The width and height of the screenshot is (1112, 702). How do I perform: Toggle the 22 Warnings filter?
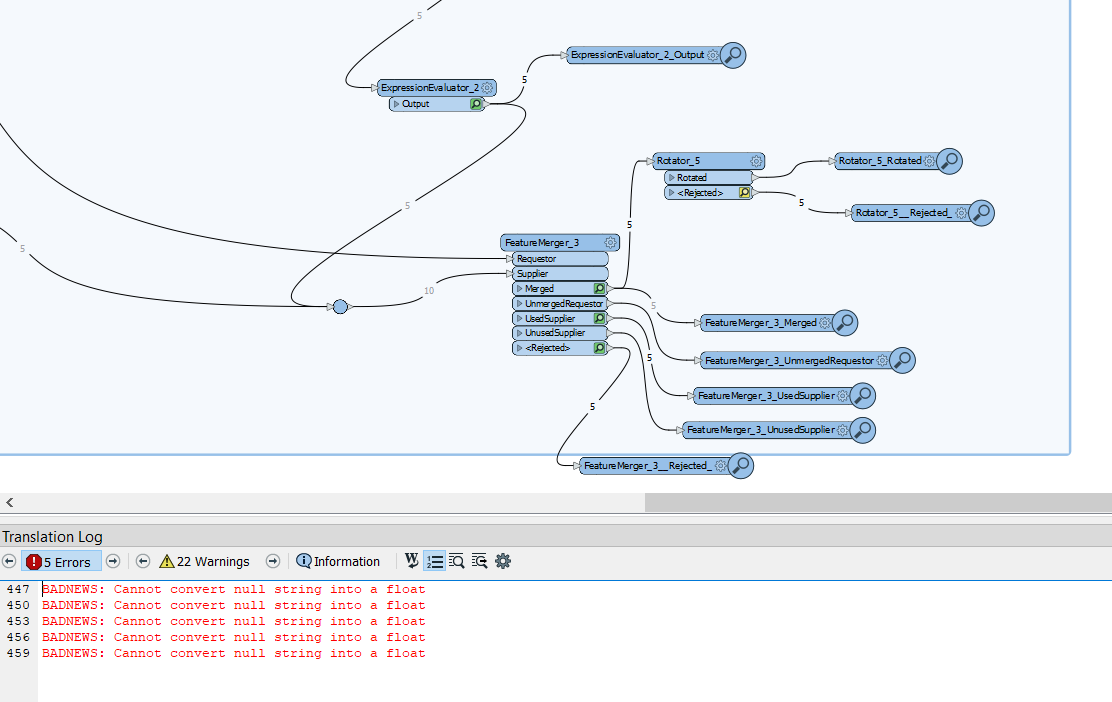pyautogui.click(x=205, y=562)
